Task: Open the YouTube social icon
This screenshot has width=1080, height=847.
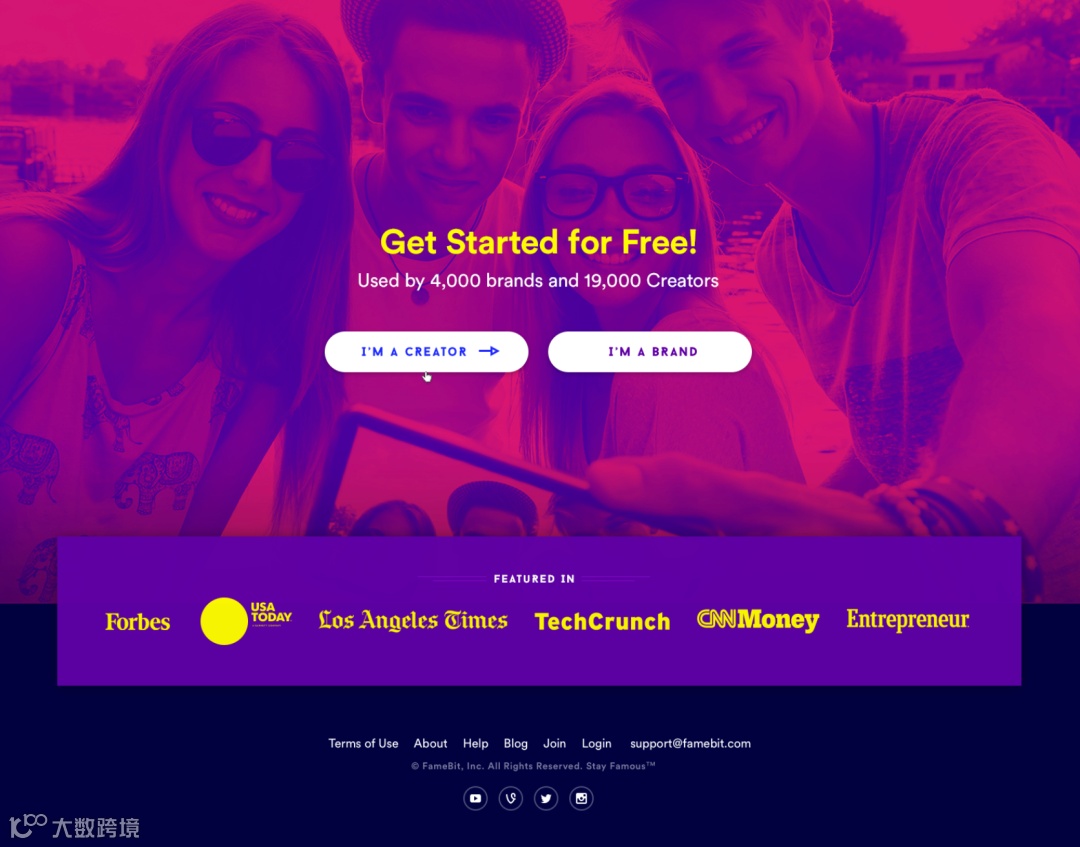Action: (x=475, y=798)
